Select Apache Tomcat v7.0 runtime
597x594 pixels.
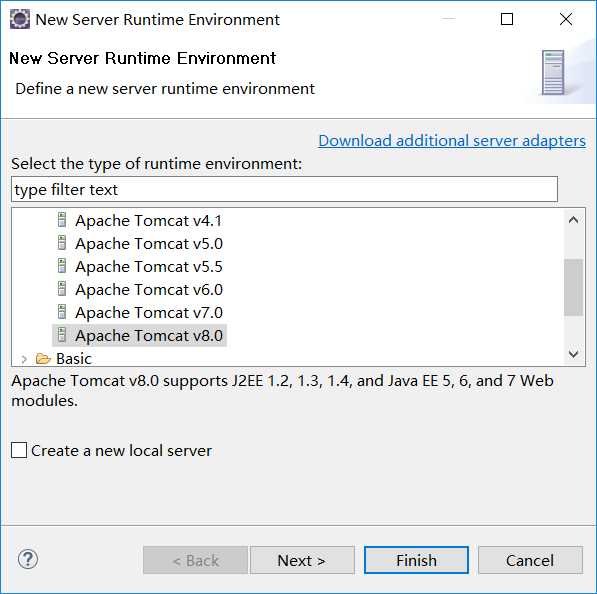pyautogui.click(x=149, y=312)
